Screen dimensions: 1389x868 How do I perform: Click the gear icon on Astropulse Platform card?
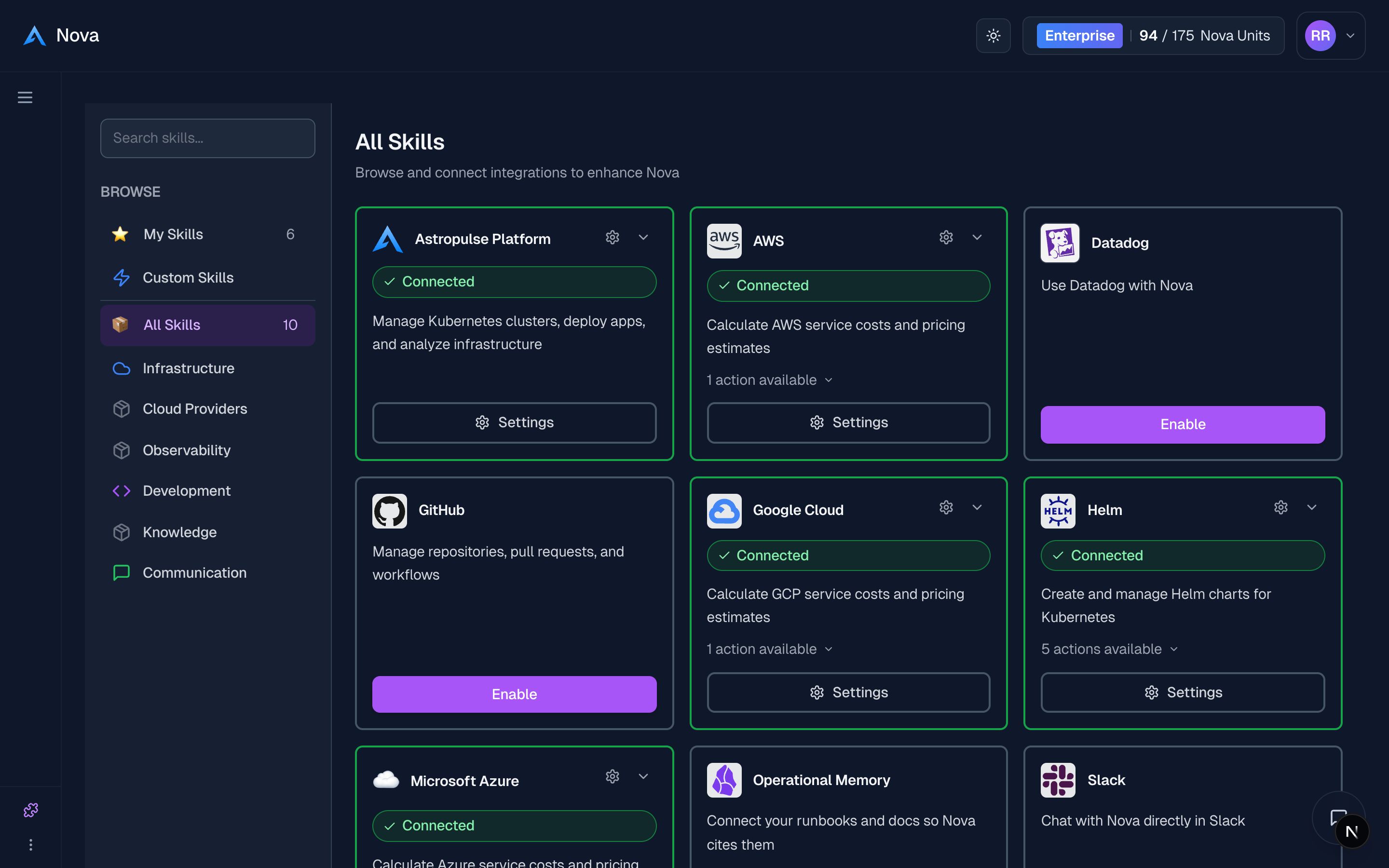click(613, 237)
